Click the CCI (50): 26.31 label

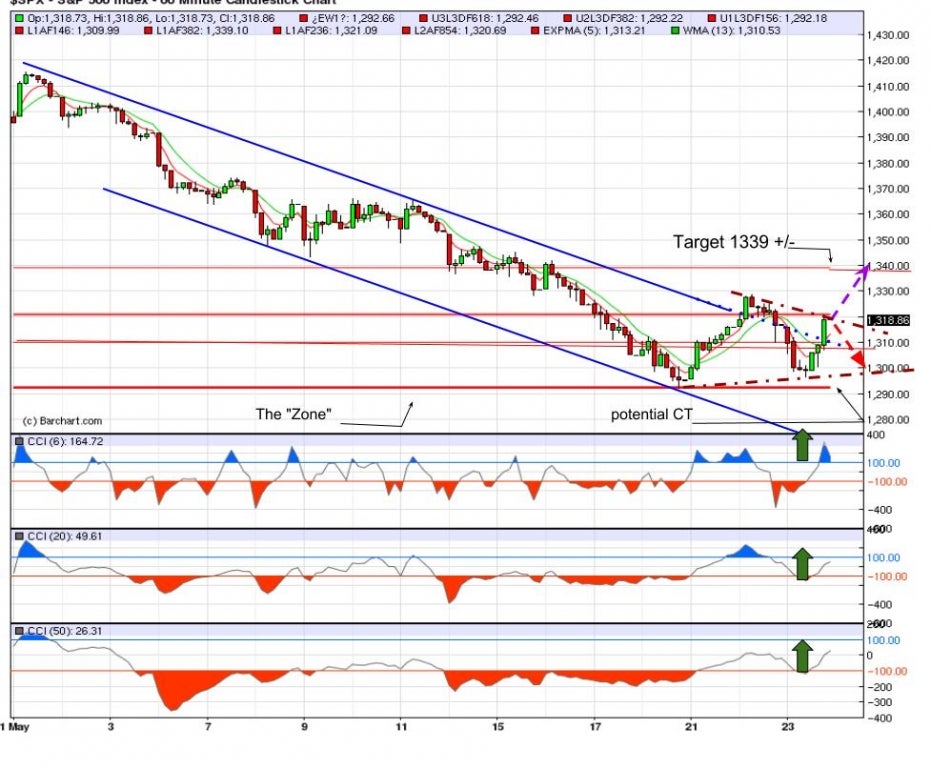[65, 631]
